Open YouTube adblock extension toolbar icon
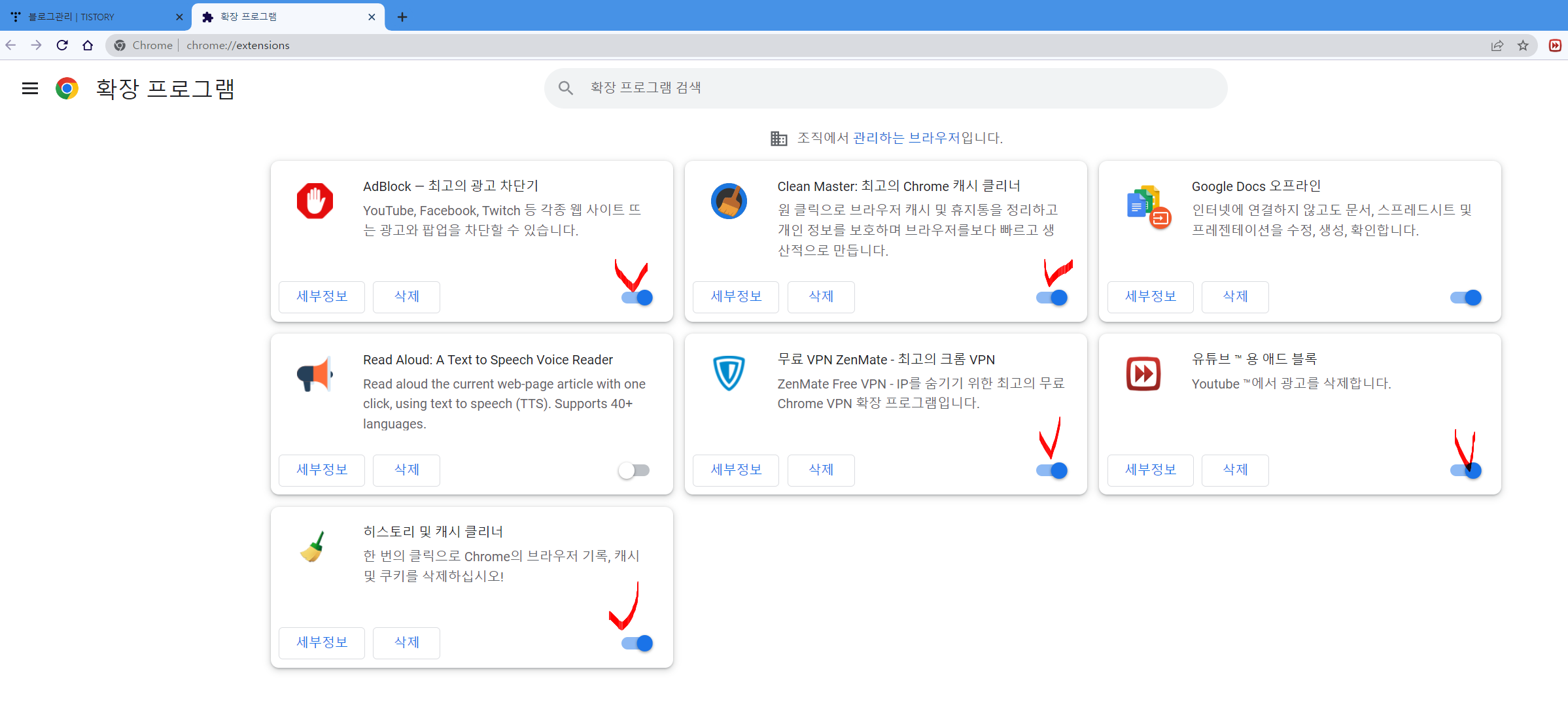This screenshot has height=726, width=1568. coord(1555,45)
